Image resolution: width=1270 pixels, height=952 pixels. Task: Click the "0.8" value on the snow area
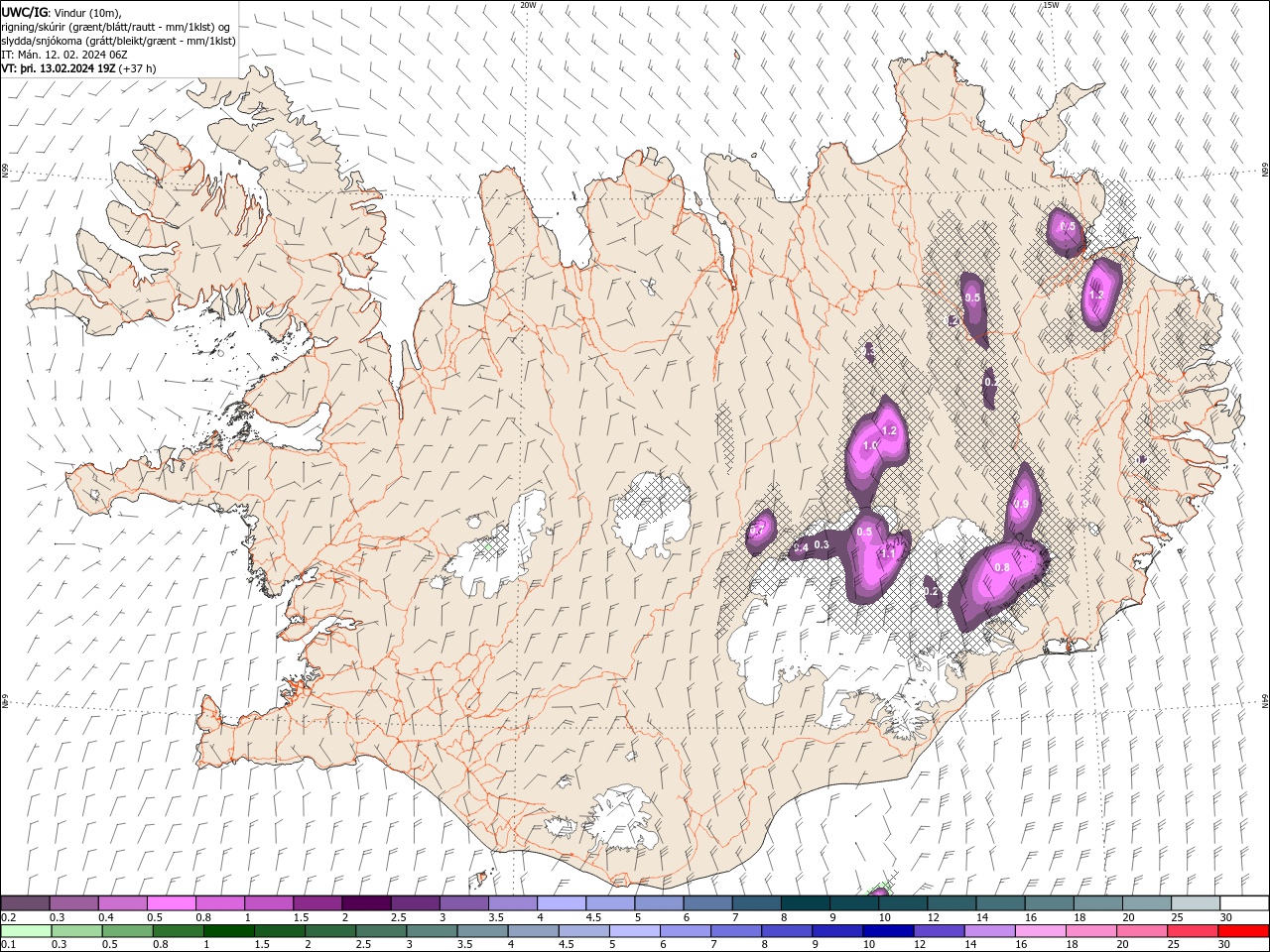pyautogui.click(x=1001, y=567)
